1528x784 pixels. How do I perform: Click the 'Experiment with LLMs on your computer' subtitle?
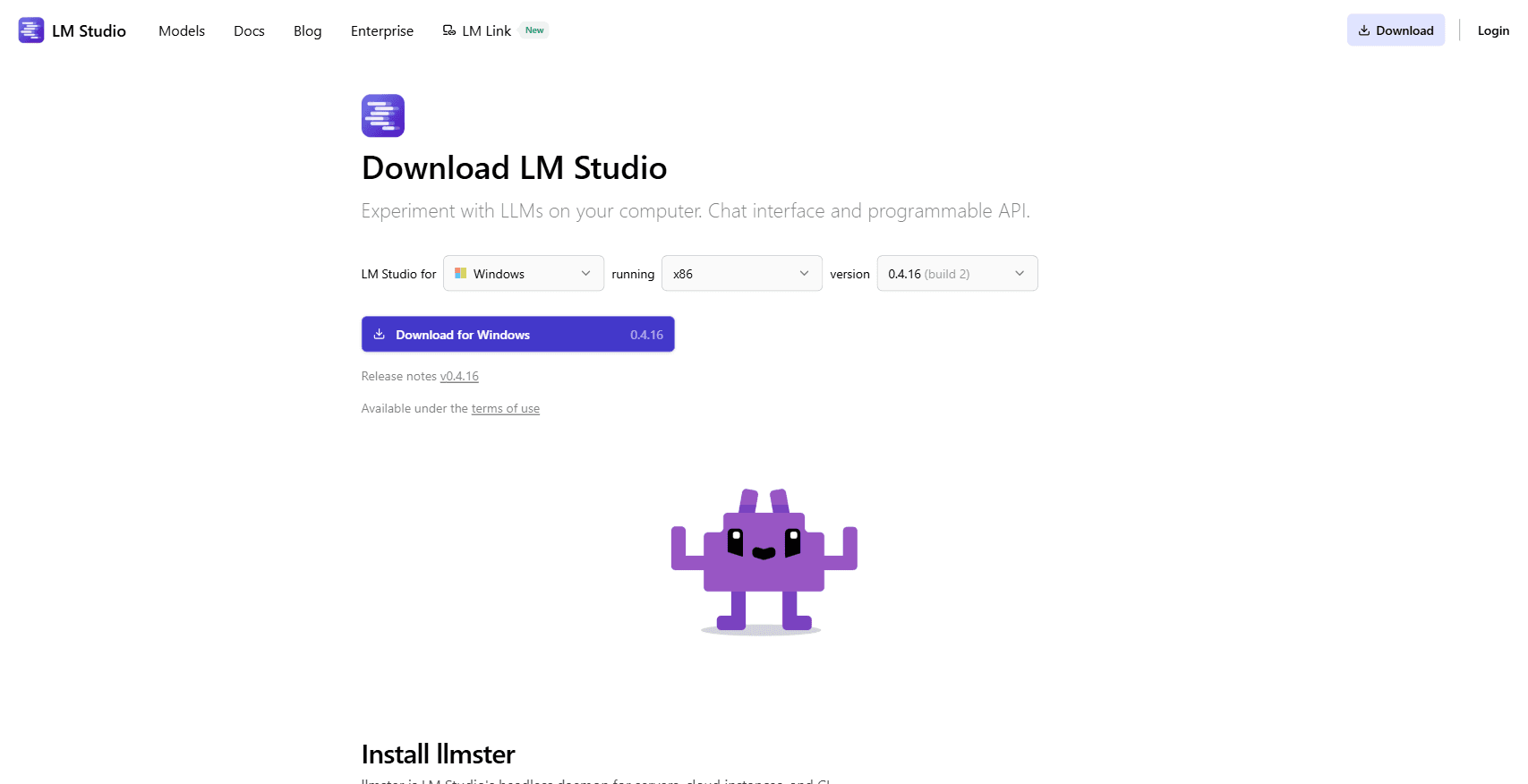tap(696, 211)
